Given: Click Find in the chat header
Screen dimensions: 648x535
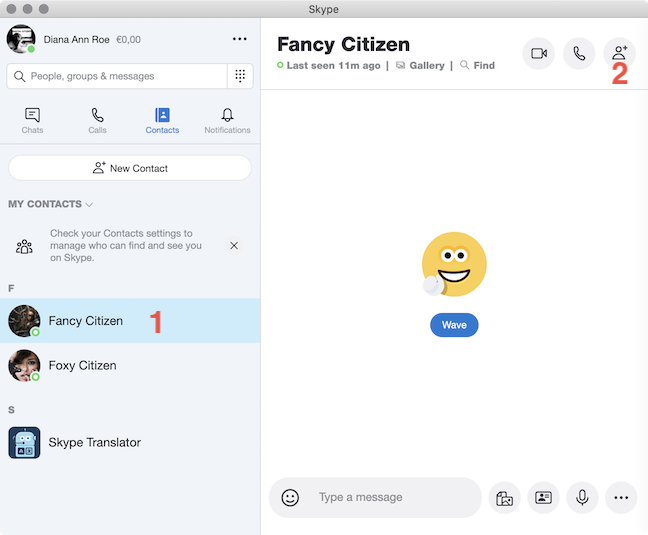Looking at the screenshot, I should click(x=477, y=66).
